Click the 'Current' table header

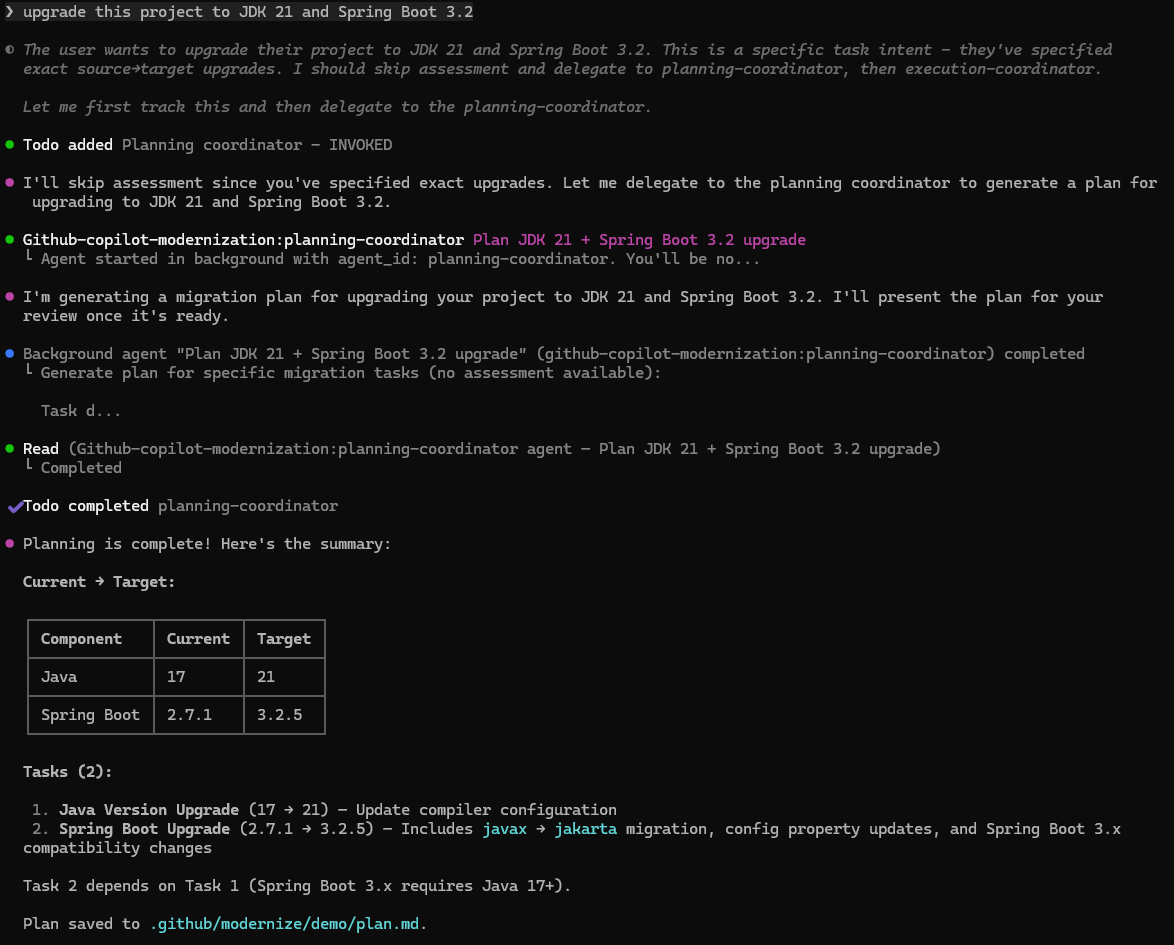coord(198,639)
